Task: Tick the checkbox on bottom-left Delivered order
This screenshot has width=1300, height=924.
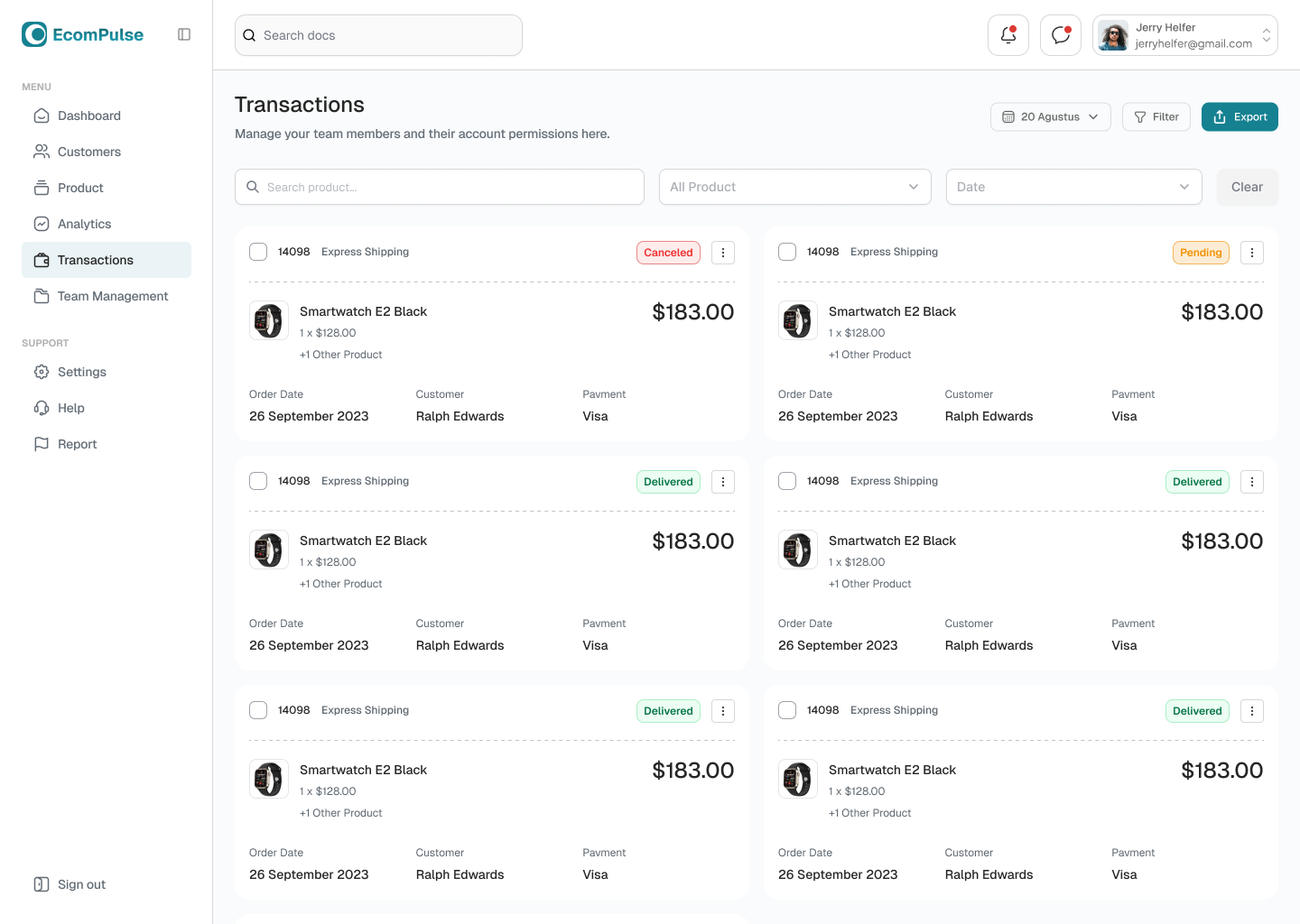Action: click(x=258, y=710)
